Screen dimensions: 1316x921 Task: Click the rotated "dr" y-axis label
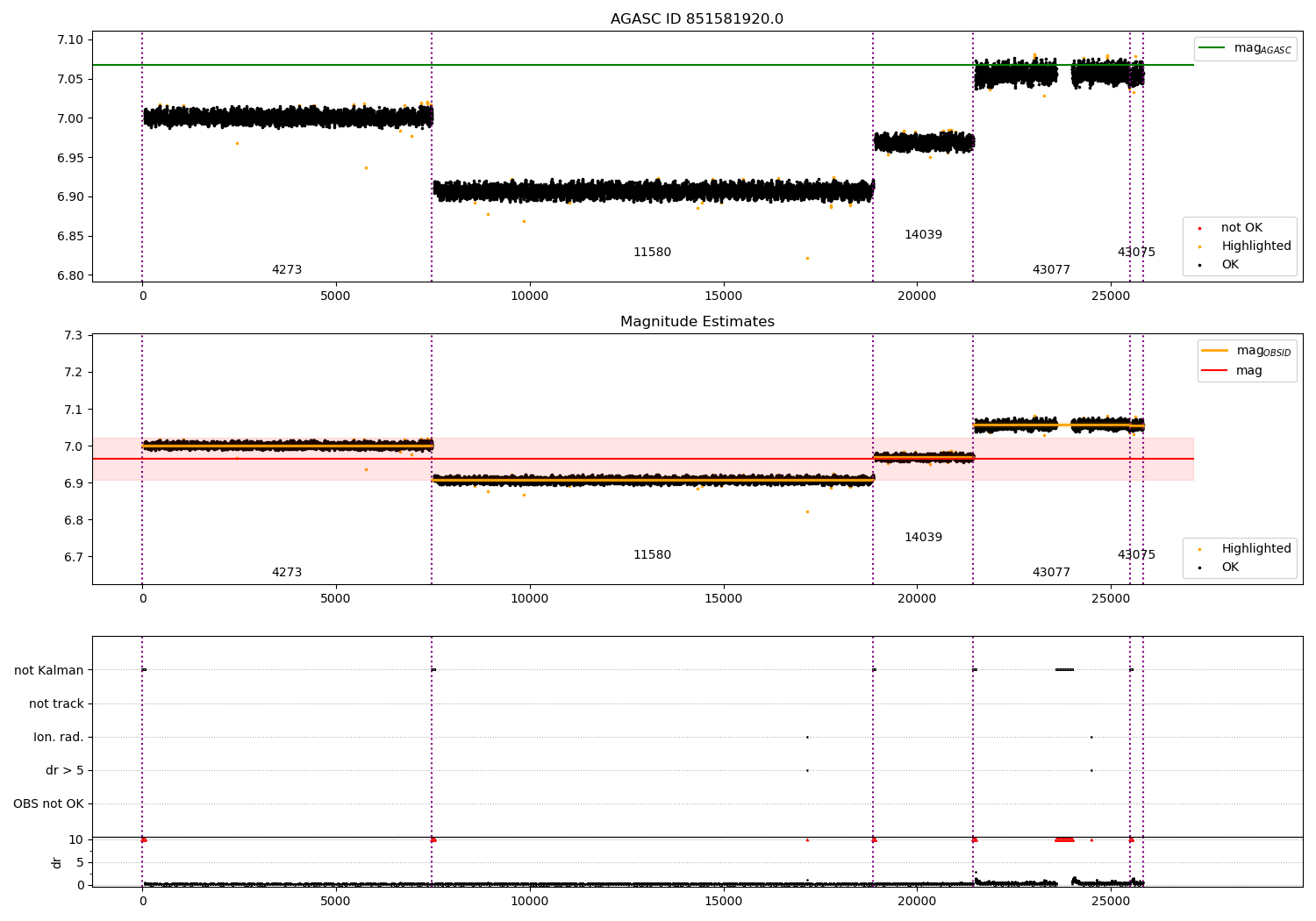tap(57, 863)
